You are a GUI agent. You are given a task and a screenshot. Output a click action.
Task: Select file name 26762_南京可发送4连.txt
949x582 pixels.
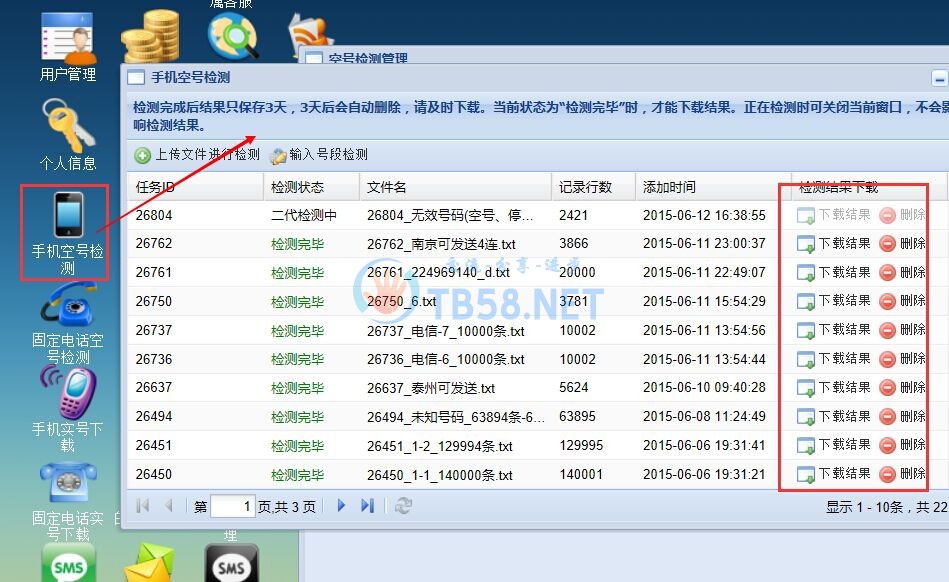click(x=441, y=244)
